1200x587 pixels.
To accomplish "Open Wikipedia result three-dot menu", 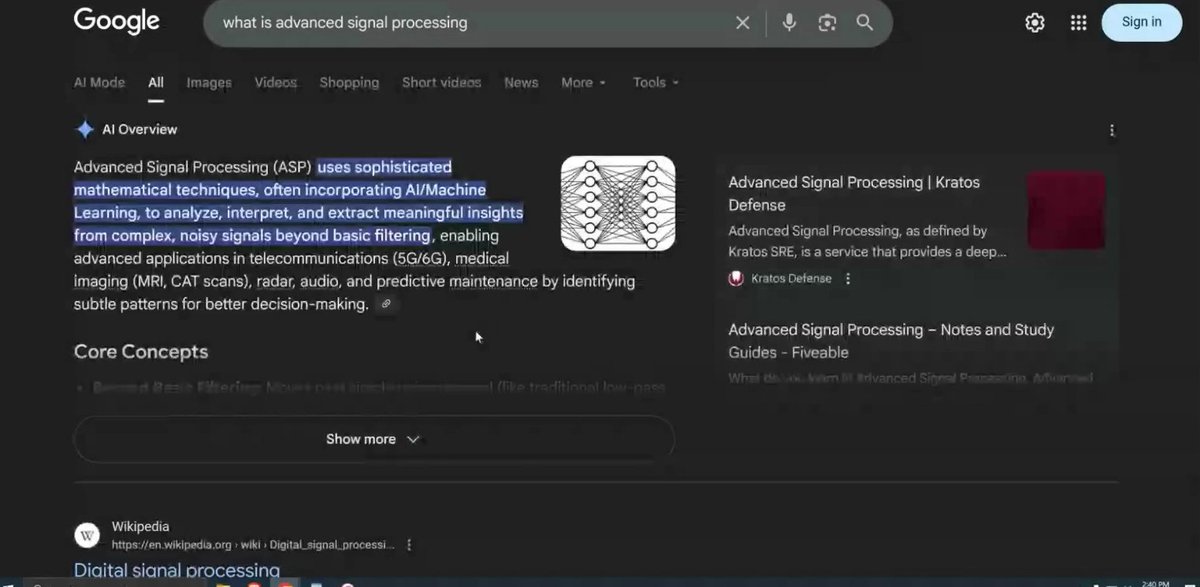I will (409, 545).
